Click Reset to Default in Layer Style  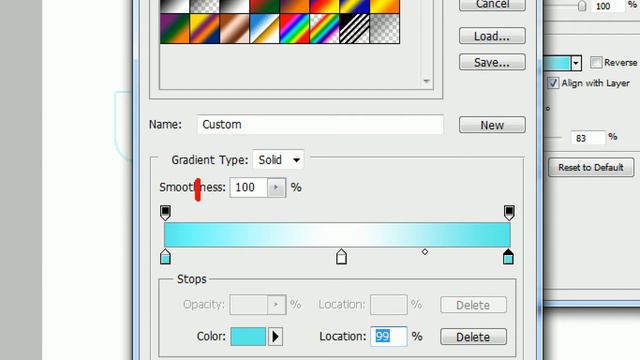(591, 167)
